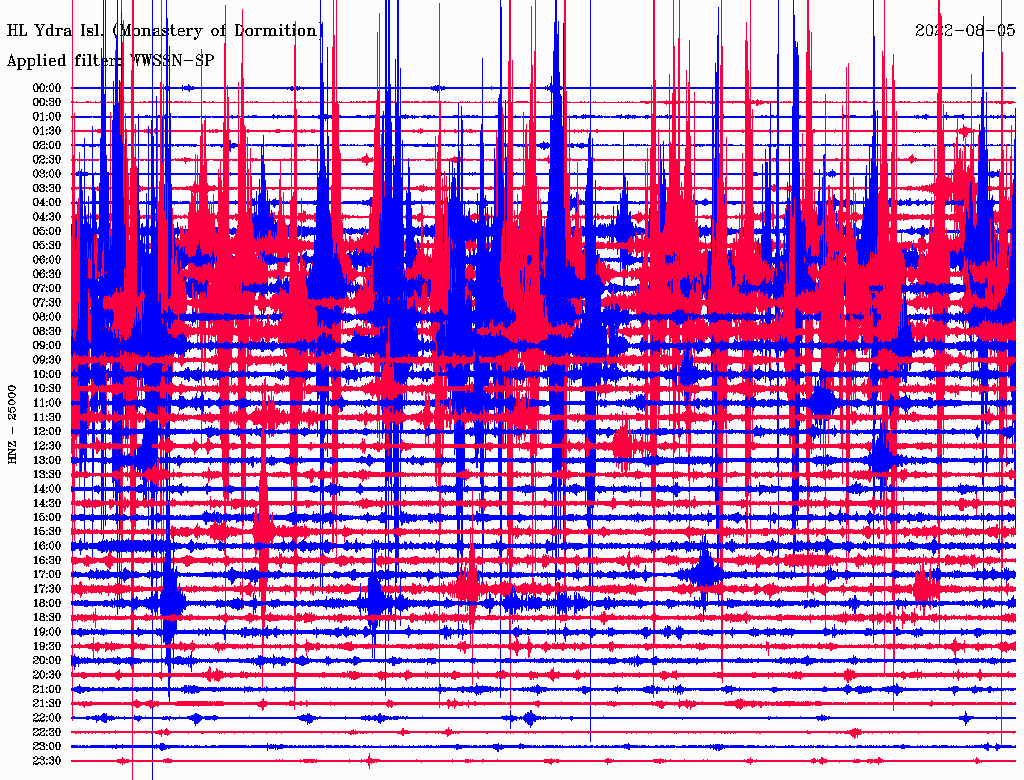This screenshot has width=1024, height=780.
Task: Select the 23:00 time row label
Action: pyautogui.click(x=47, y=747)
